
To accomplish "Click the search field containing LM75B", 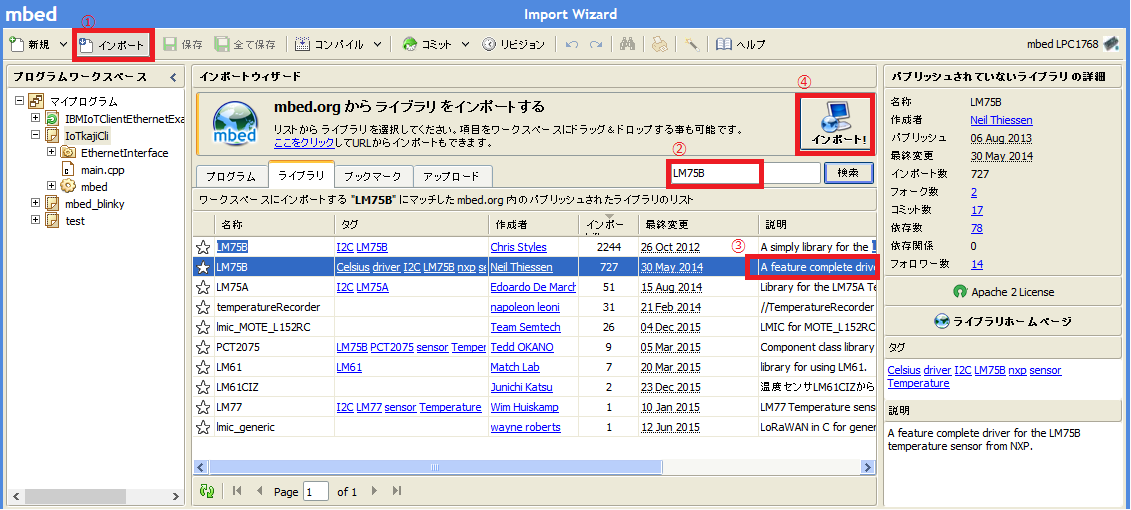I will [x=743, y=173].
